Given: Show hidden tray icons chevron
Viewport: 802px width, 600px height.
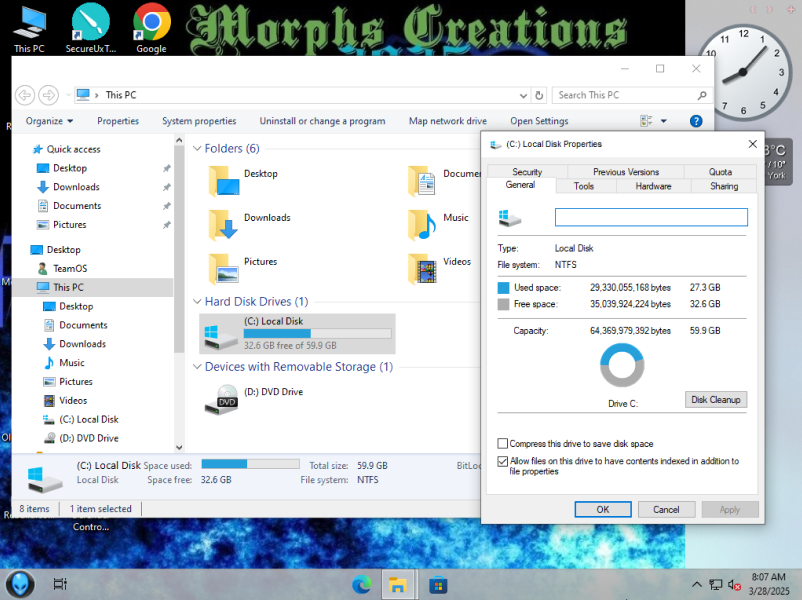Looking at the screenshot, I should pyautogui.click(x=697, y=584).
